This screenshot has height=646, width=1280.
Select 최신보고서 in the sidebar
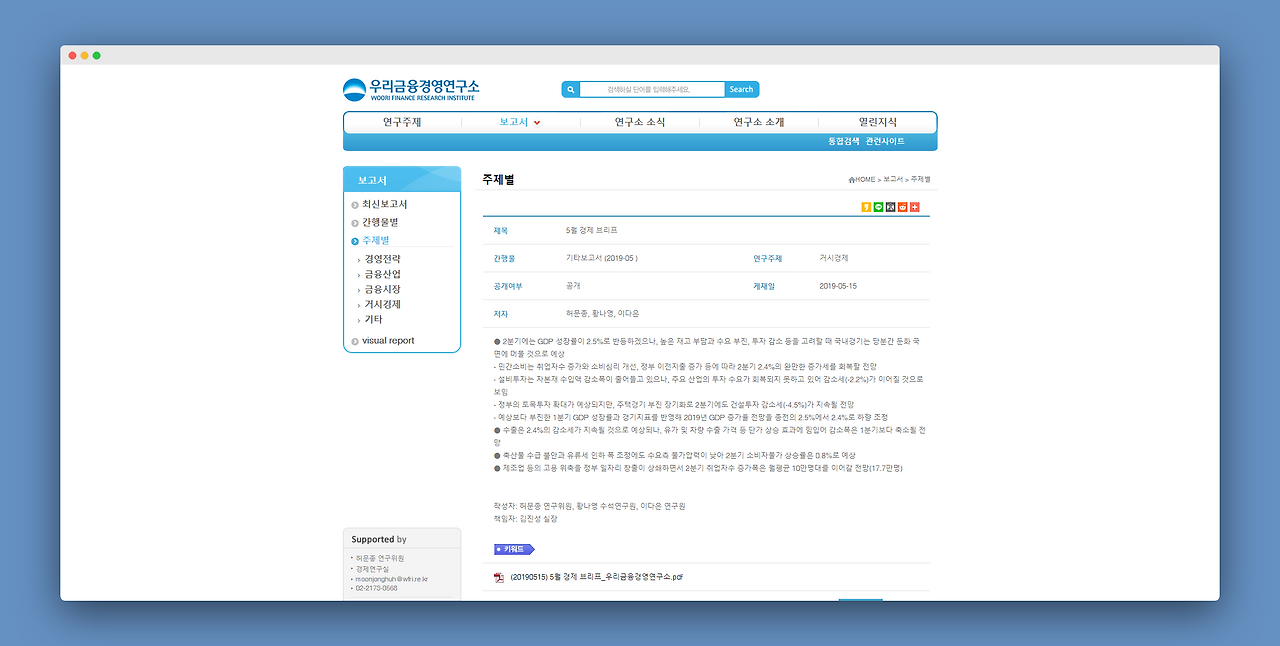pos(384,204)
